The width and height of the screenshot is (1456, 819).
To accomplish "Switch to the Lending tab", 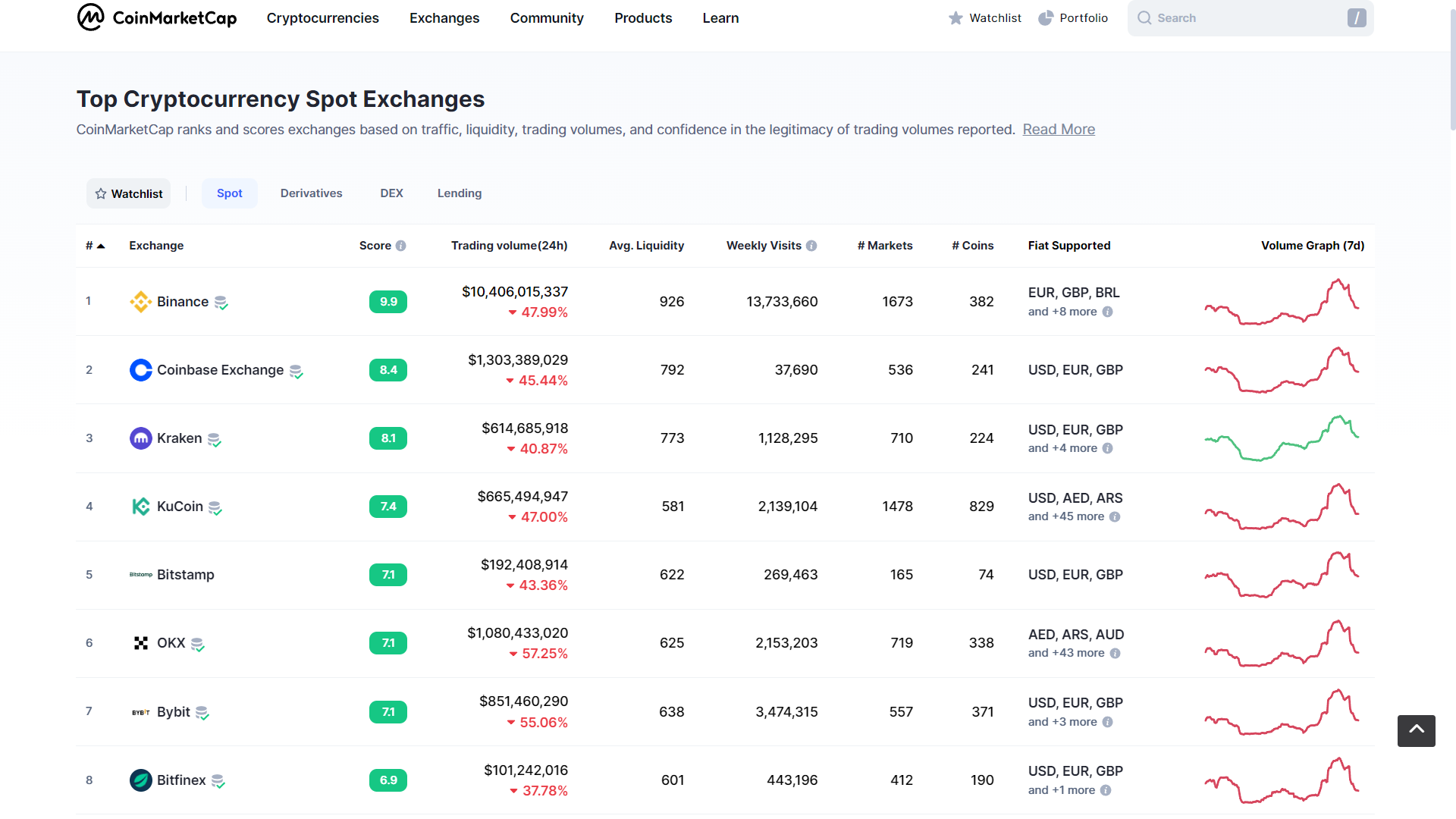I will click(x=460, y=193).
